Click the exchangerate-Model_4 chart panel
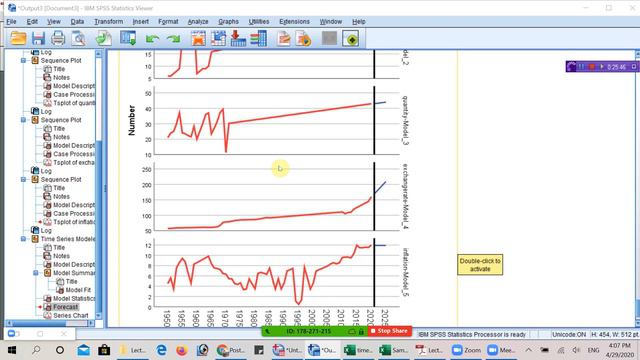The width and height of the screenshot is (640, 360). pyautogui.click(x=277, y=197)
